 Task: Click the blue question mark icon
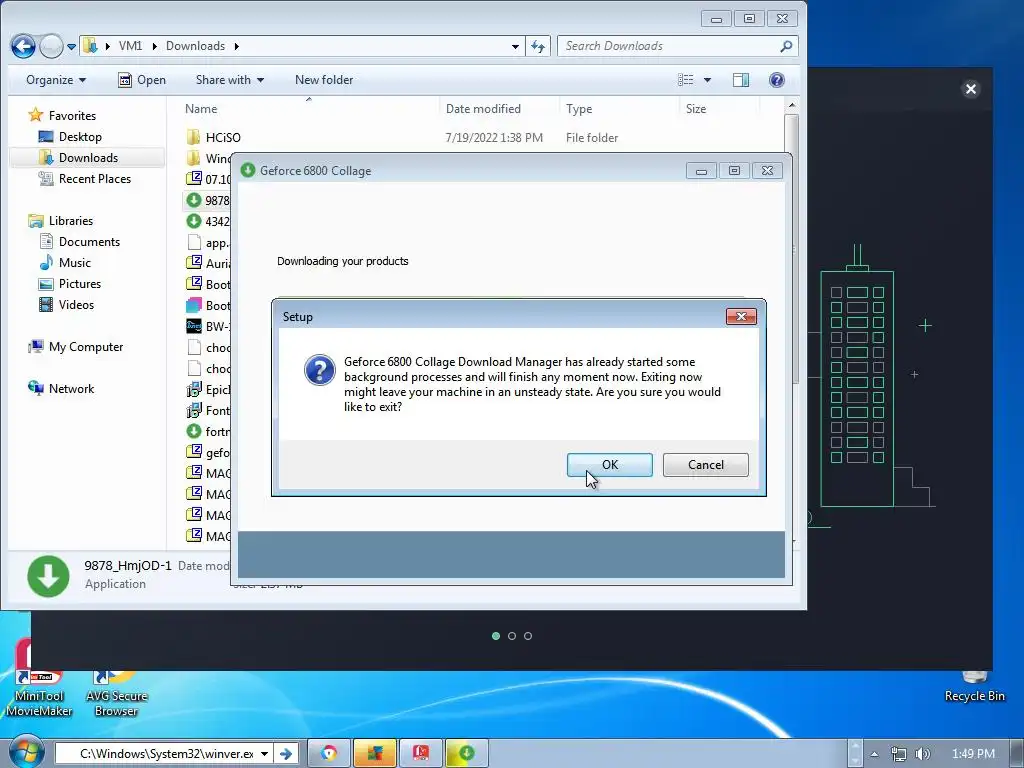(x=320, y=370)
